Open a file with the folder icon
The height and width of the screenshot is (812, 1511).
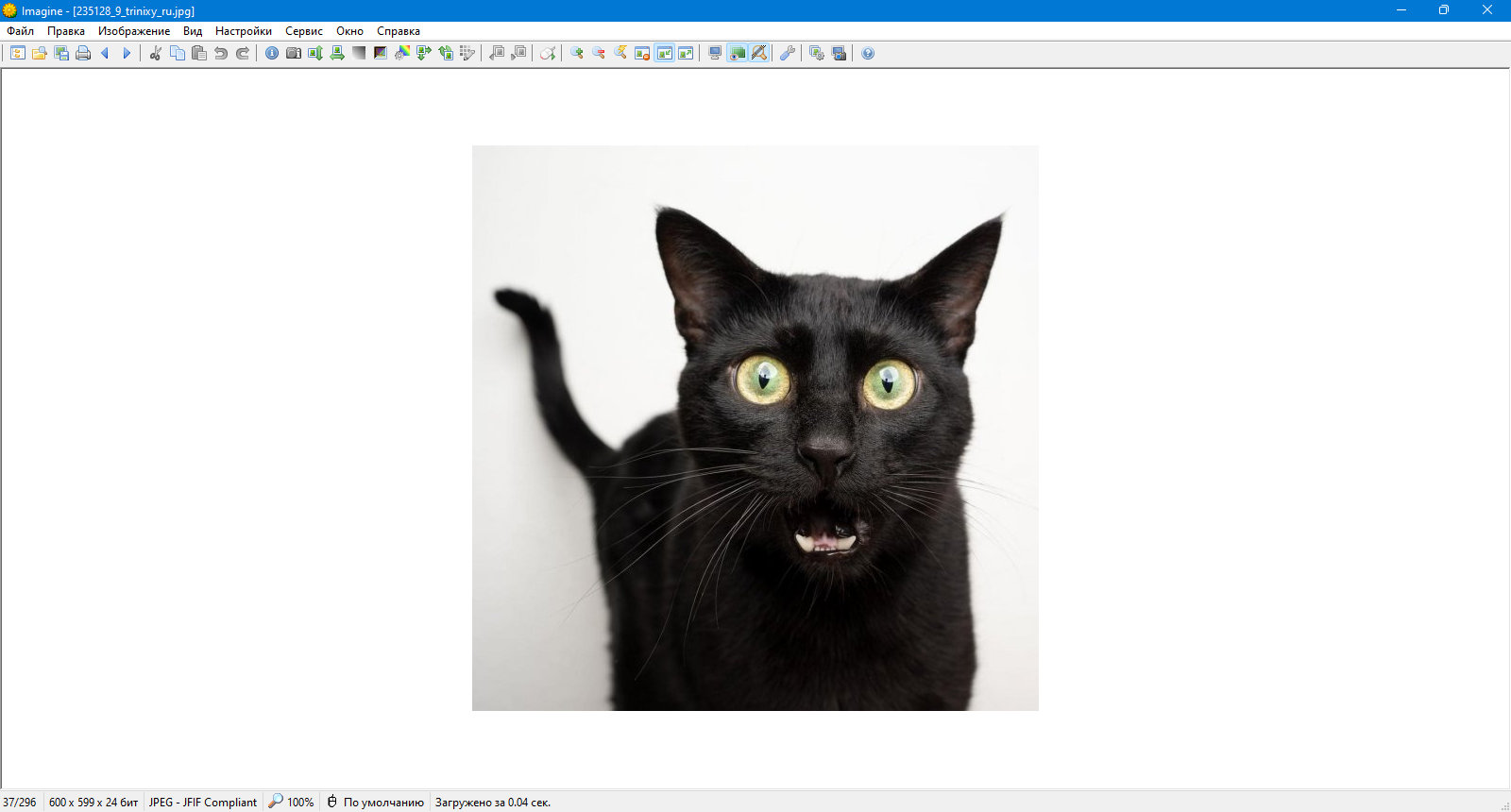click(40, 53)
